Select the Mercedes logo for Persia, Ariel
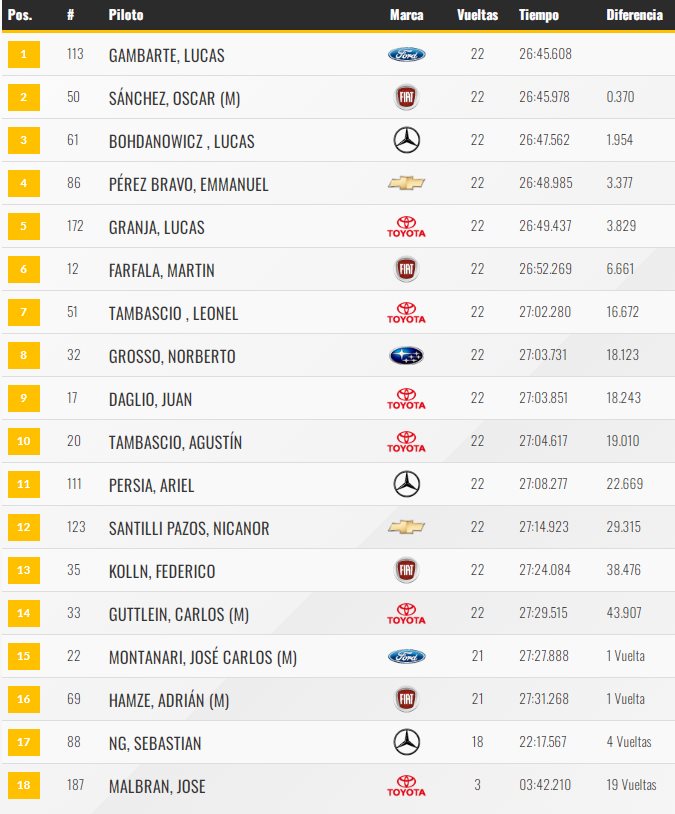The height and width of the screenshot is (814, 675). (407, 484)
